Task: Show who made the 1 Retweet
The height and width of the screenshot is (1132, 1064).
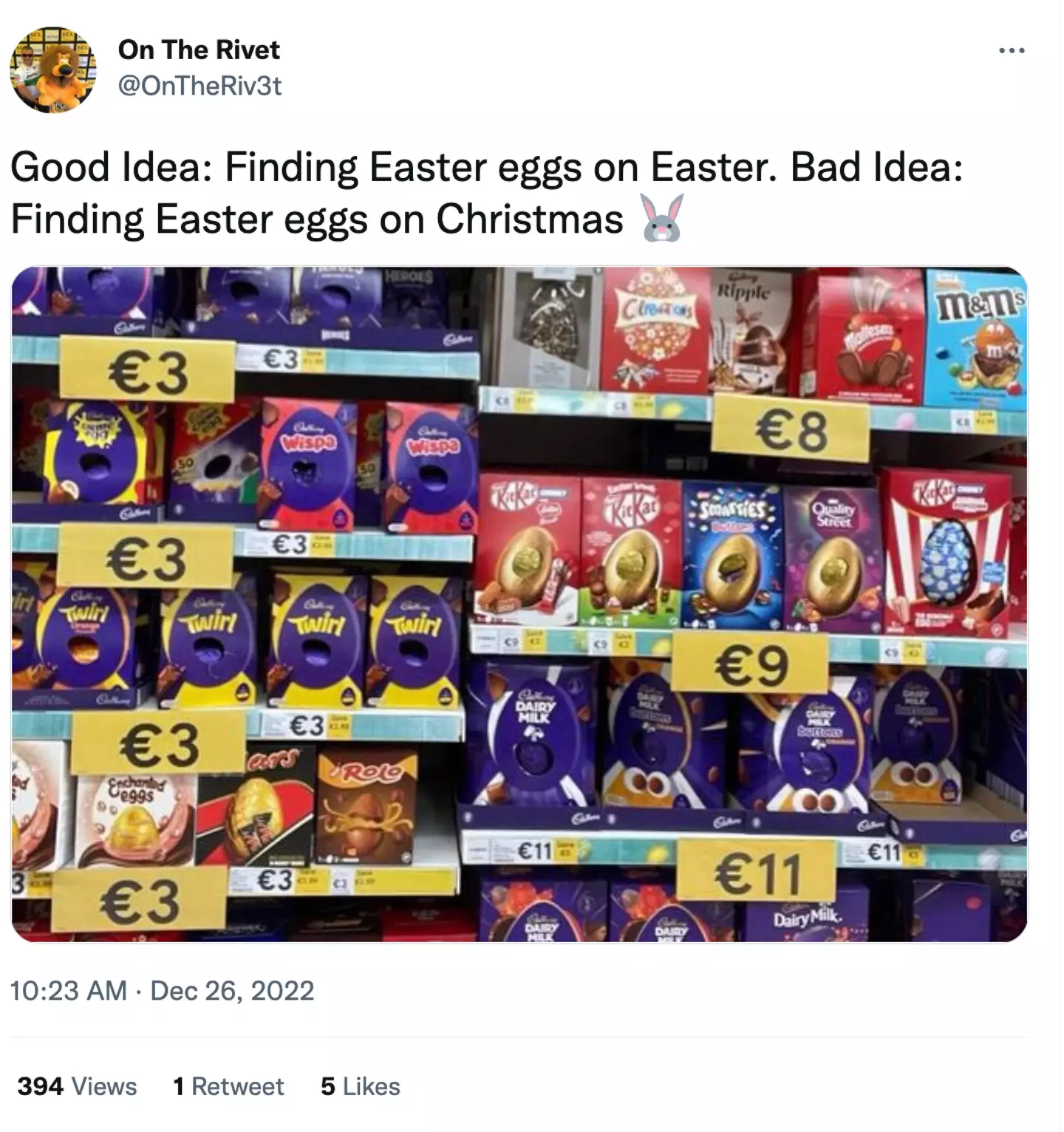Action: [228, 1086]
